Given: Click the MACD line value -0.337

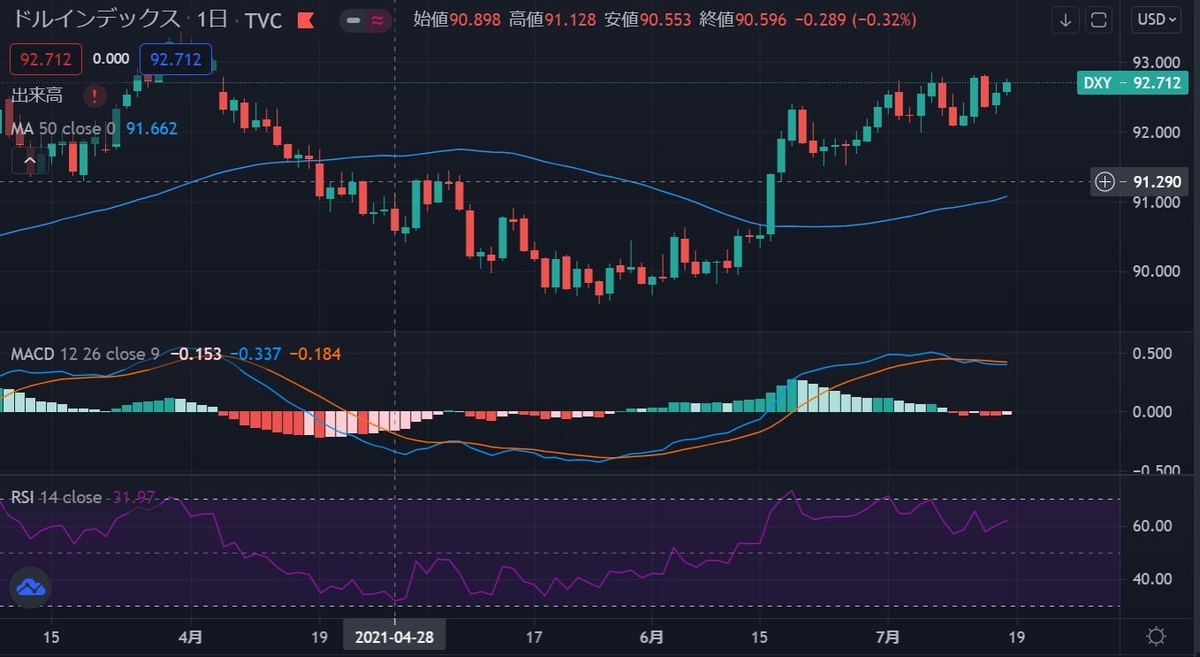Looking at the screenshot, I should (256, 354).
